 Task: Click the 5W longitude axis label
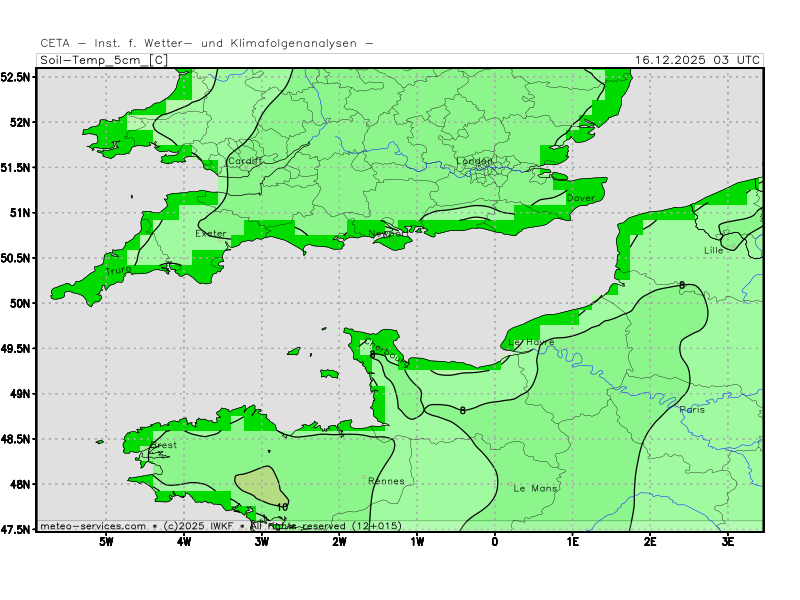105,541
